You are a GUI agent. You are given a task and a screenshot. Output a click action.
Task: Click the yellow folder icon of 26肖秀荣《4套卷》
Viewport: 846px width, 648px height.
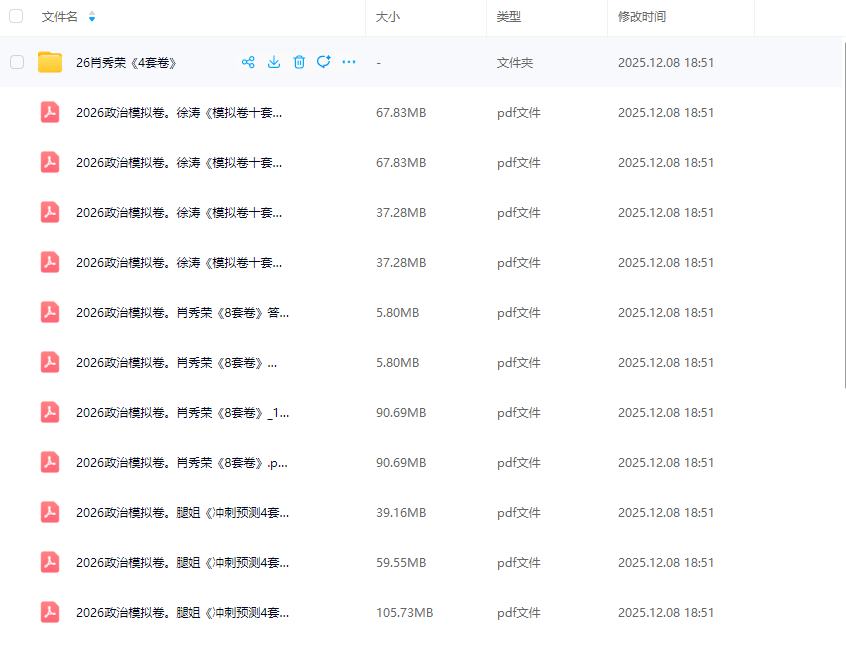(50, 62)
